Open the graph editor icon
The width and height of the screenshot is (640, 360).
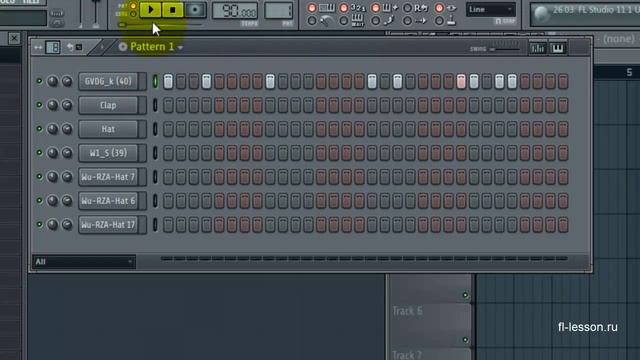538,49
